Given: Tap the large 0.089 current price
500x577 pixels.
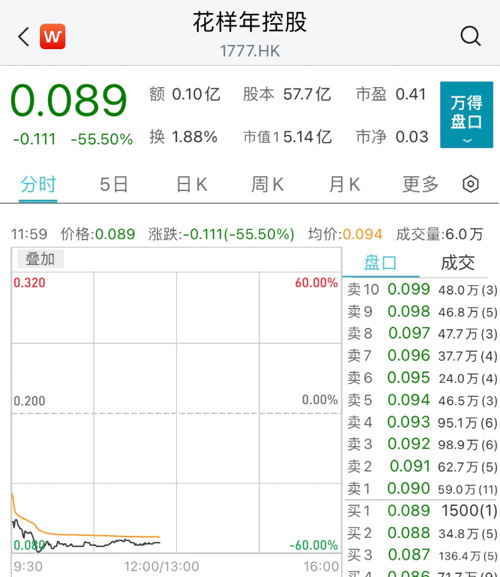Looking at the screenshot, I should point(69,100).
